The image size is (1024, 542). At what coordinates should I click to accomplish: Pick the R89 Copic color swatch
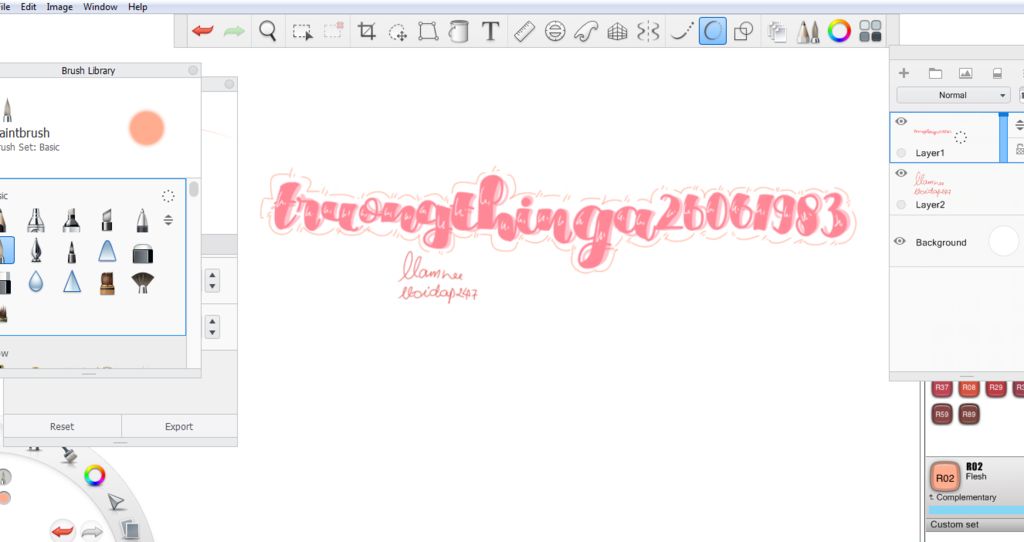point(968,414)
